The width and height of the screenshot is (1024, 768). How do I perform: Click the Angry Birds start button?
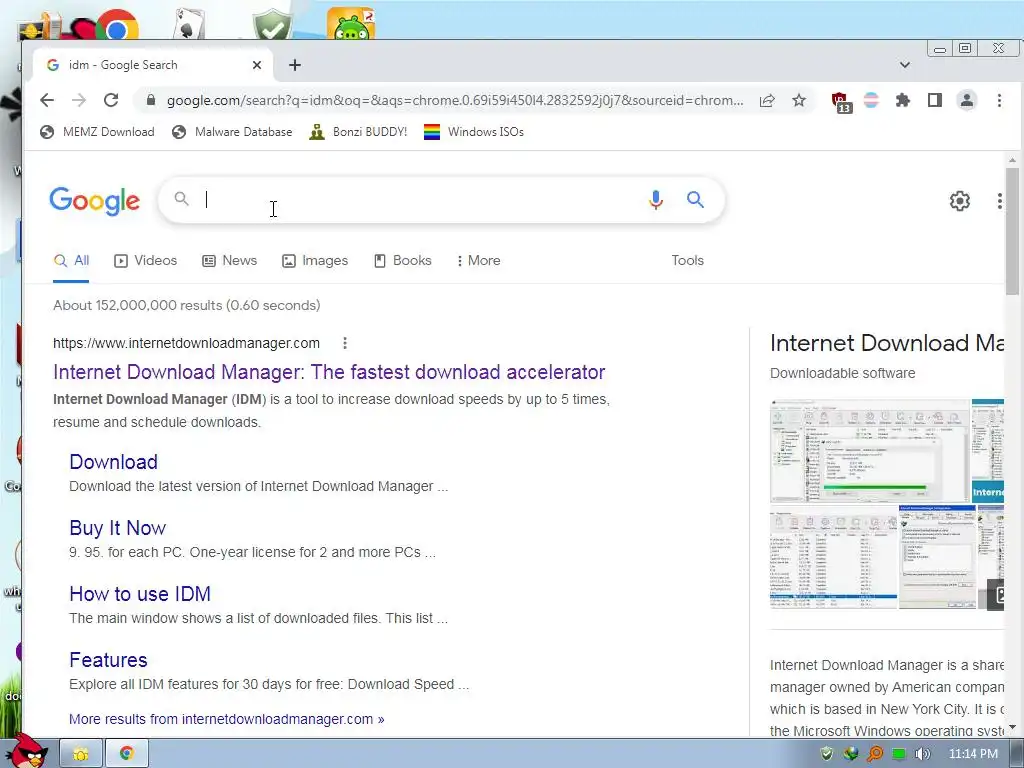click(29, 751)
